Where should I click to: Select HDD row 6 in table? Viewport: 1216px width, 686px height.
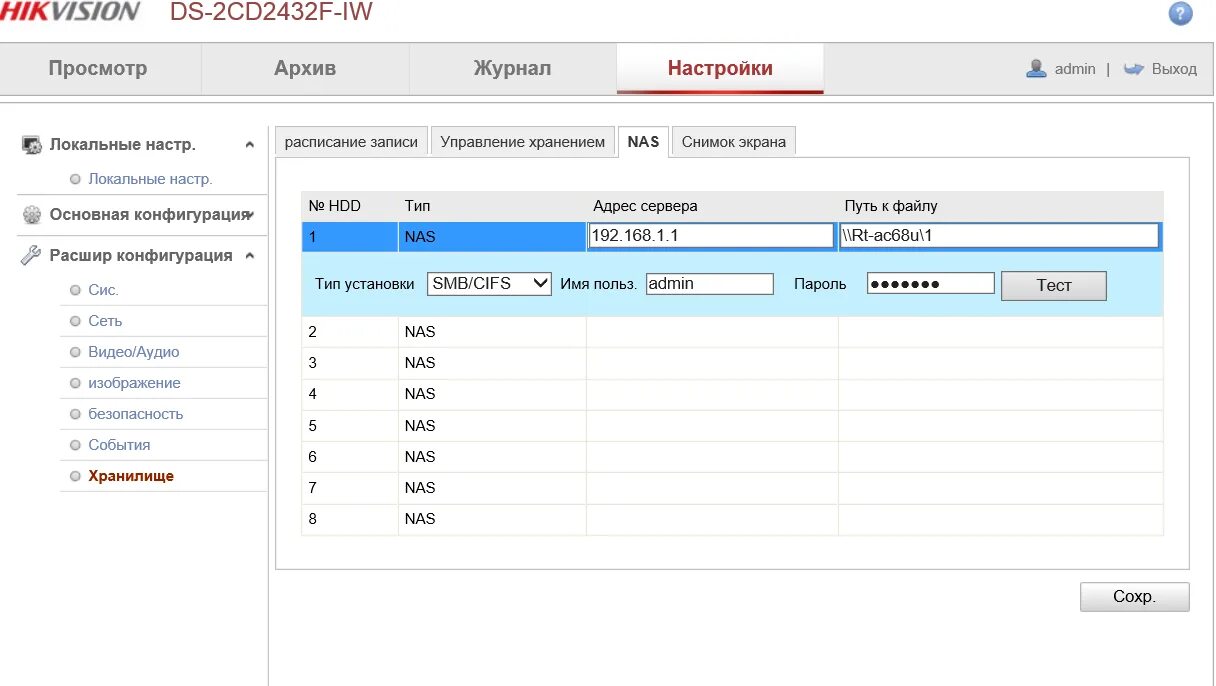(732, 456)
